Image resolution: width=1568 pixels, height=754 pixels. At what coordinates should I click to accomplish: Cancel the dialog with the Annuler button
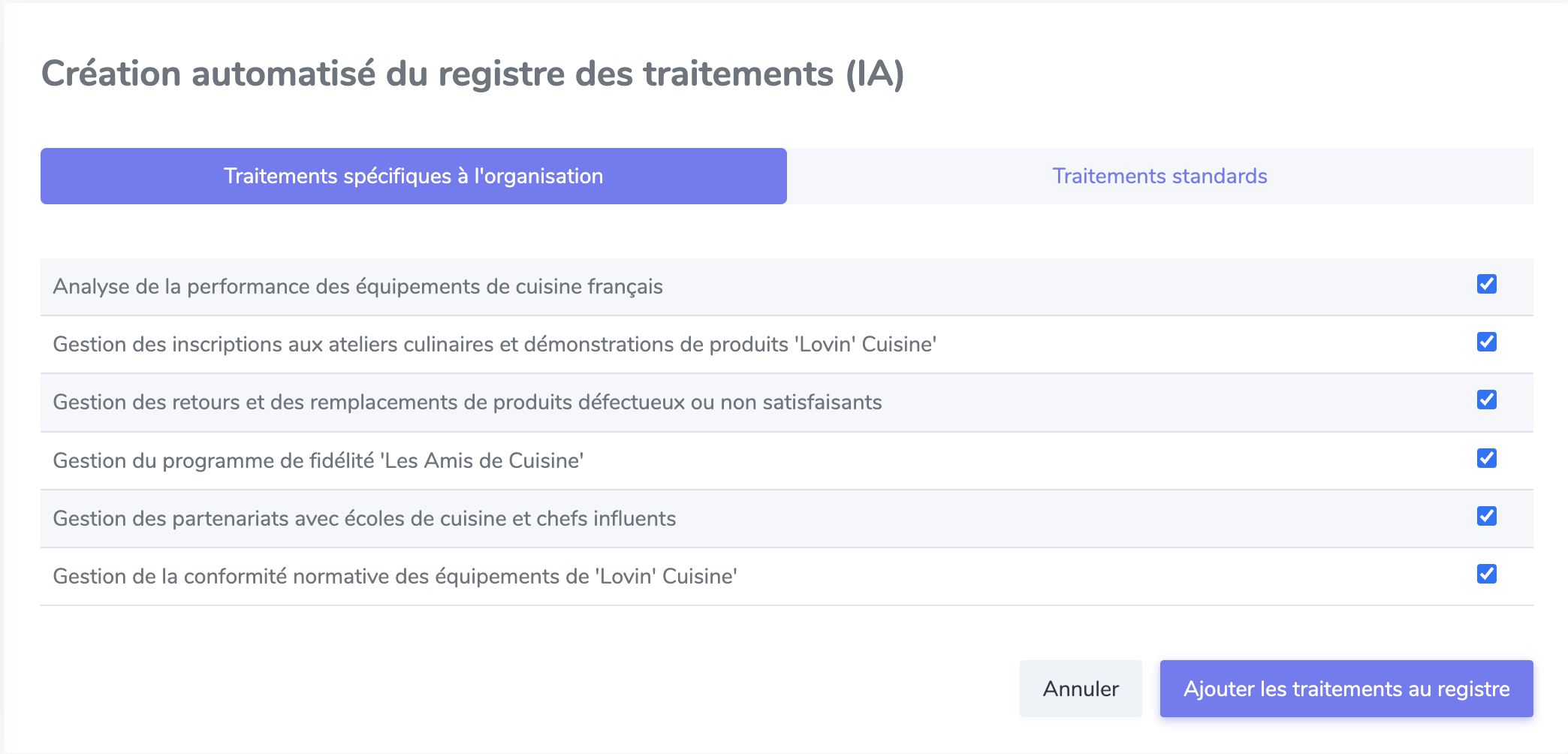pos(1081,689)
